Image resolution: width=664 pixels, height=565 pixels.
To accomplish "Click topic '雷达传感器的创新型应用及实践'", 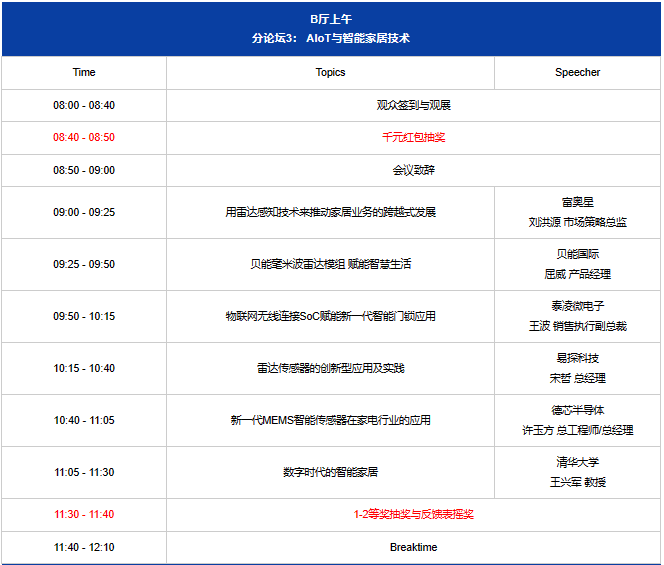I will pos(330,368).
